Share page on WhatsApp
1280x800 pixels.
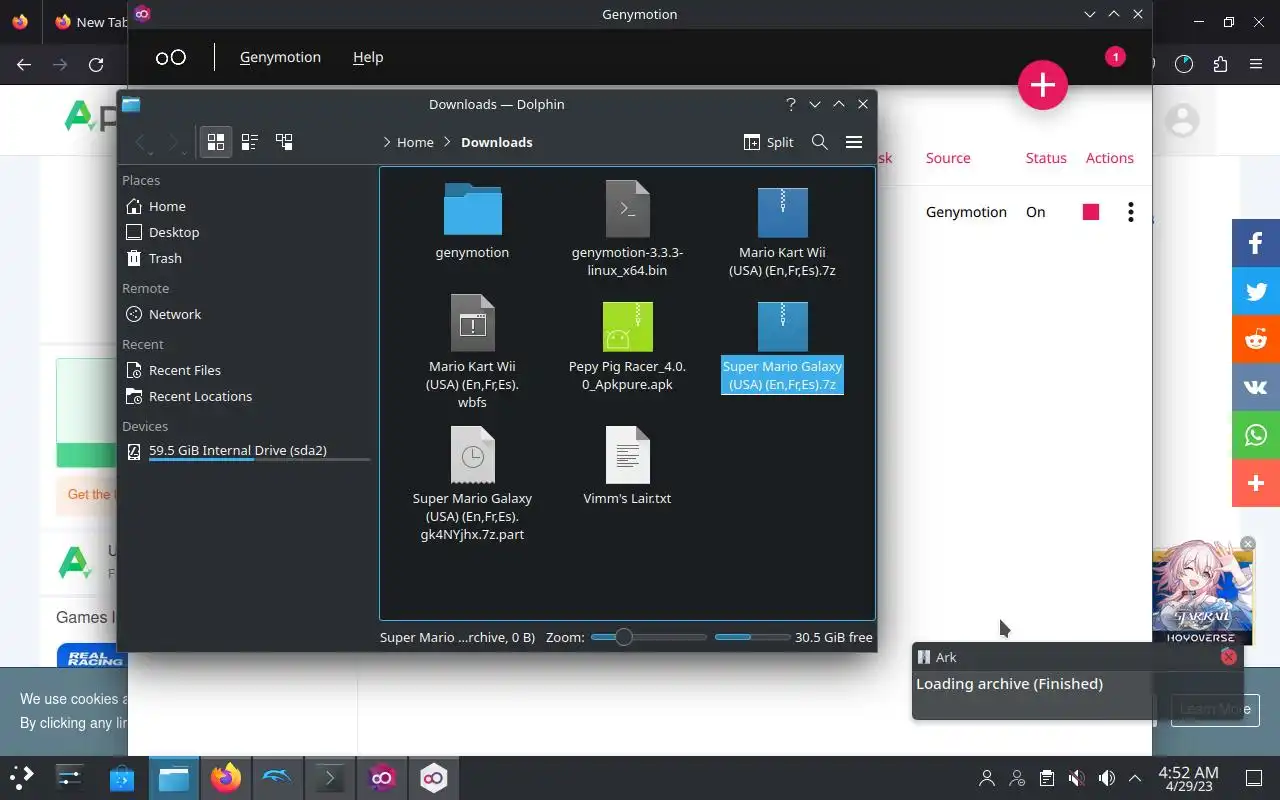pos(1256,435)
